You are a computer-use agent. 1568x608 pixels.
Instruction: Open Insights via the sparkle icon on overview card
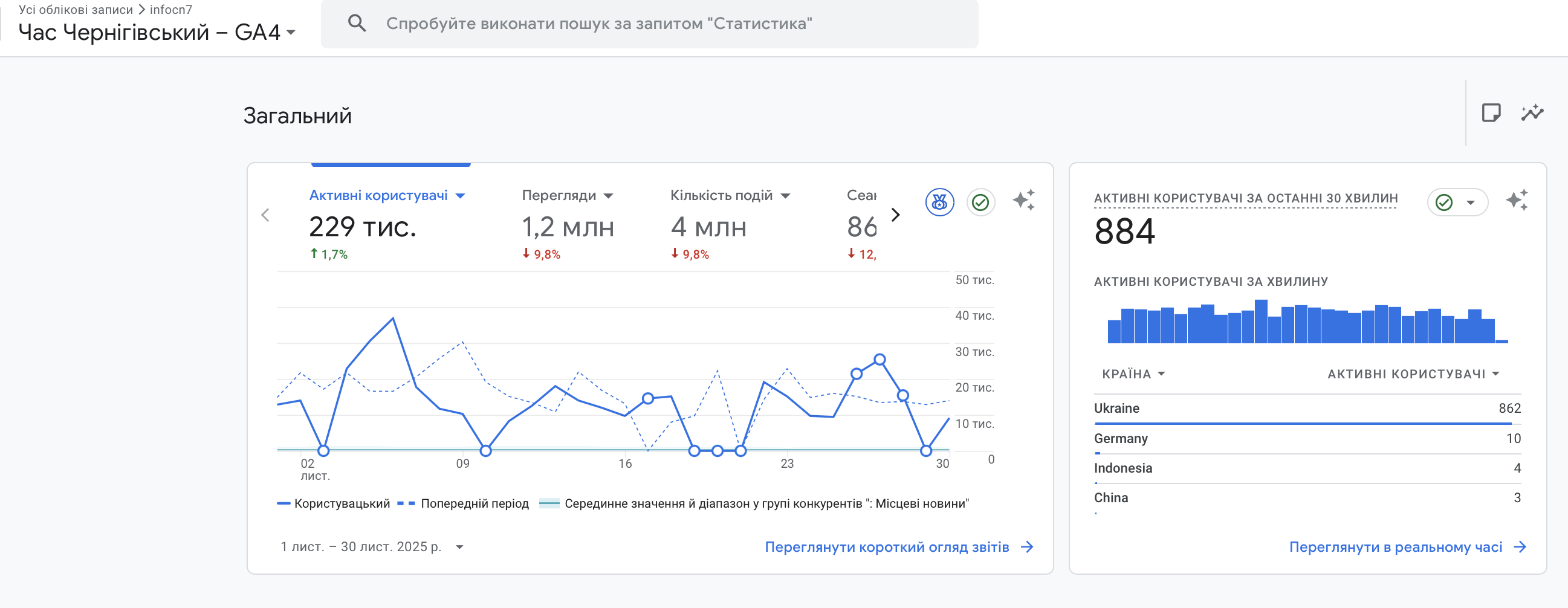[x=1025, y=201]
